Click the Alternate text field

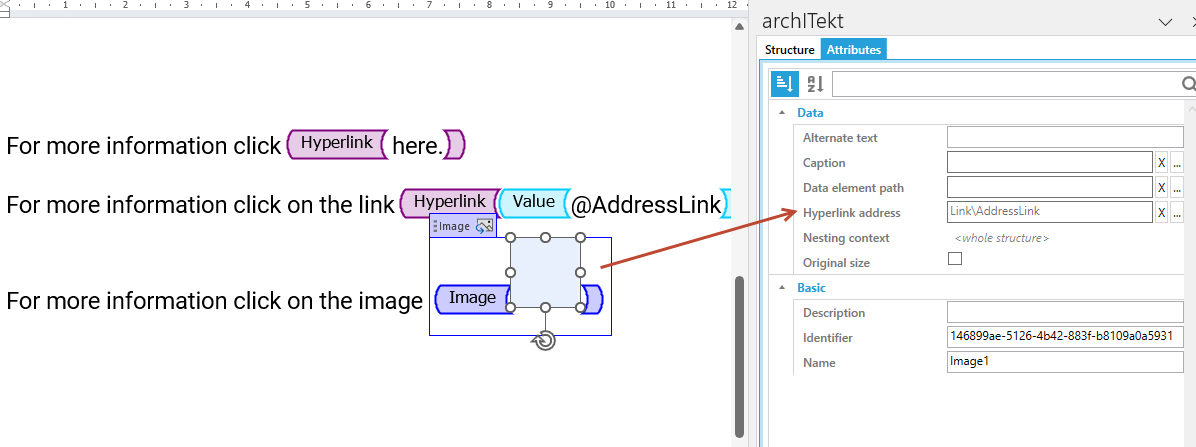pos(1065,137)
